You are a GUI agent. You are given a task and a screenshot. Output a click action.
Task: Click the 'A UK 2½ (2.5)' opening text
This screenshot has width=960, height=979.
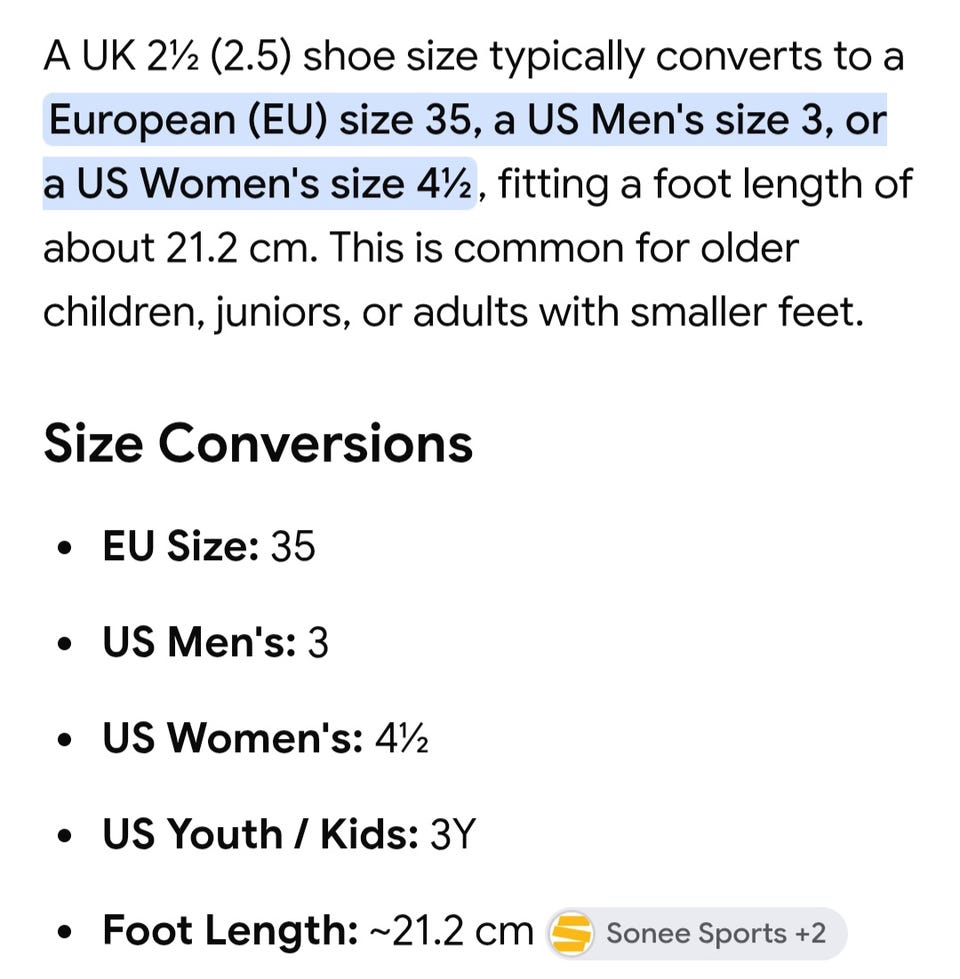click(167, 57)
